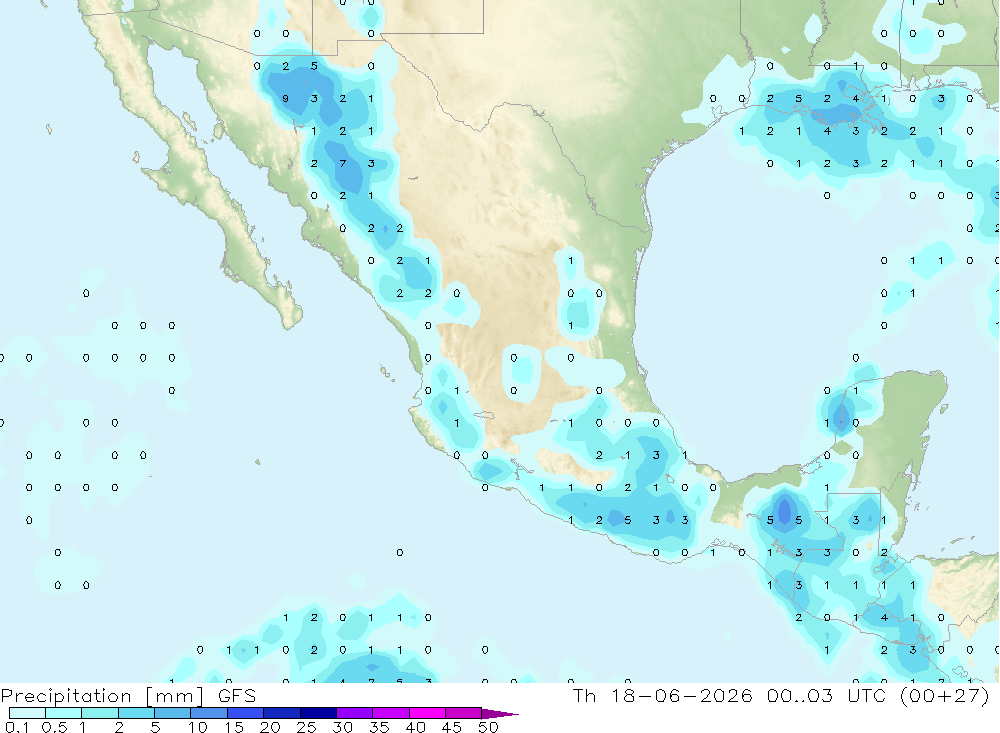
Task: Select the 35–40 mm legend color swatch
Action: click(391, 713)
